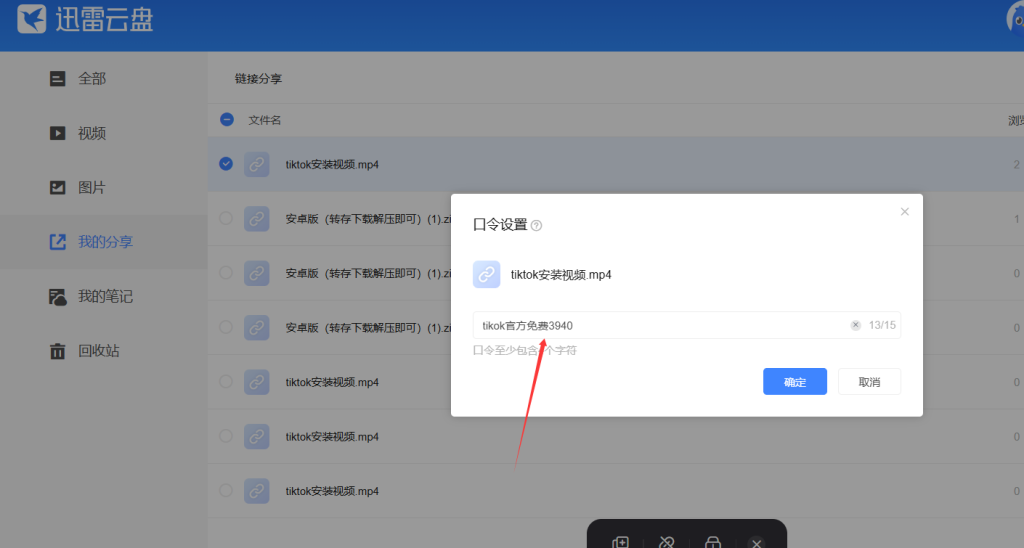Click the copy link icon in bottom toolbar

tap(621, 541)
